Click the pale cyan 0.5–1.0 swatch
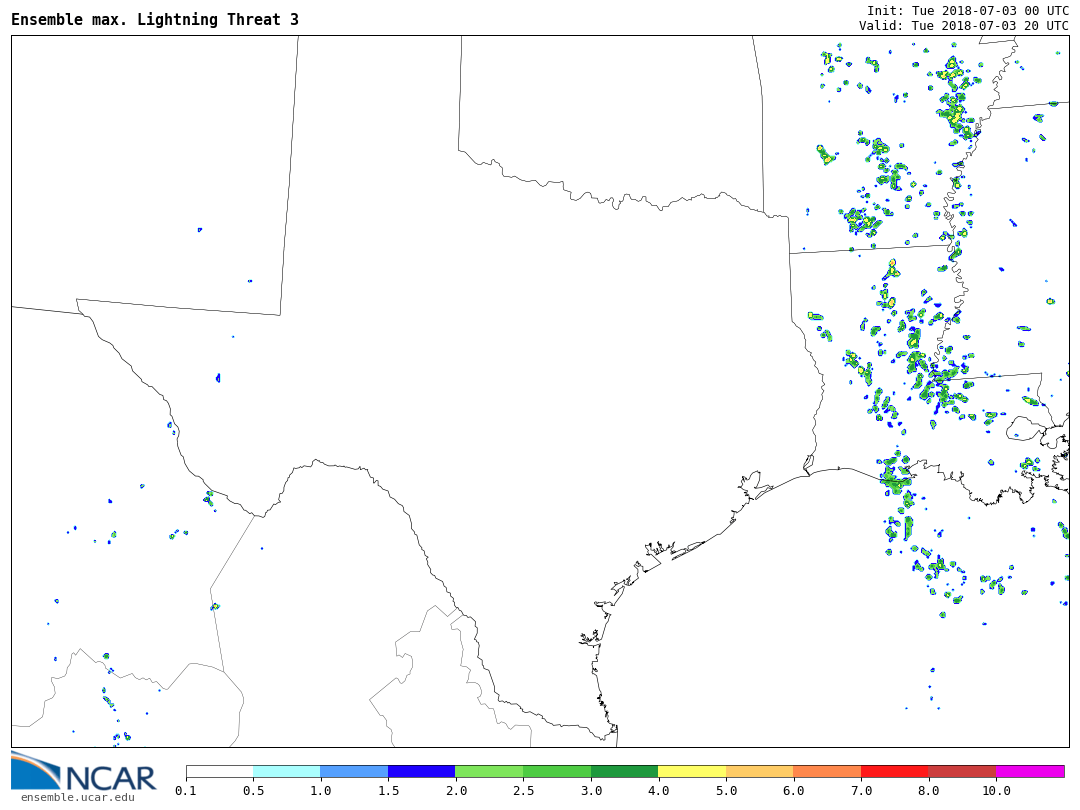Image resolution: width=1080 pixels, height=810 pixels. (x=287, y=772)
